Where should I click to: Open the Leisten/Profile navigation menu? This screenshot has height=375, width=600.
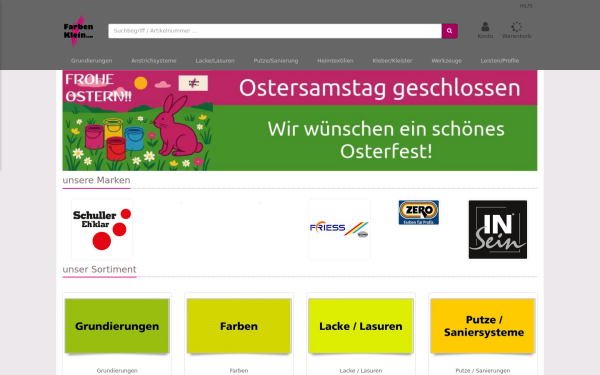(x=500, y=60)
